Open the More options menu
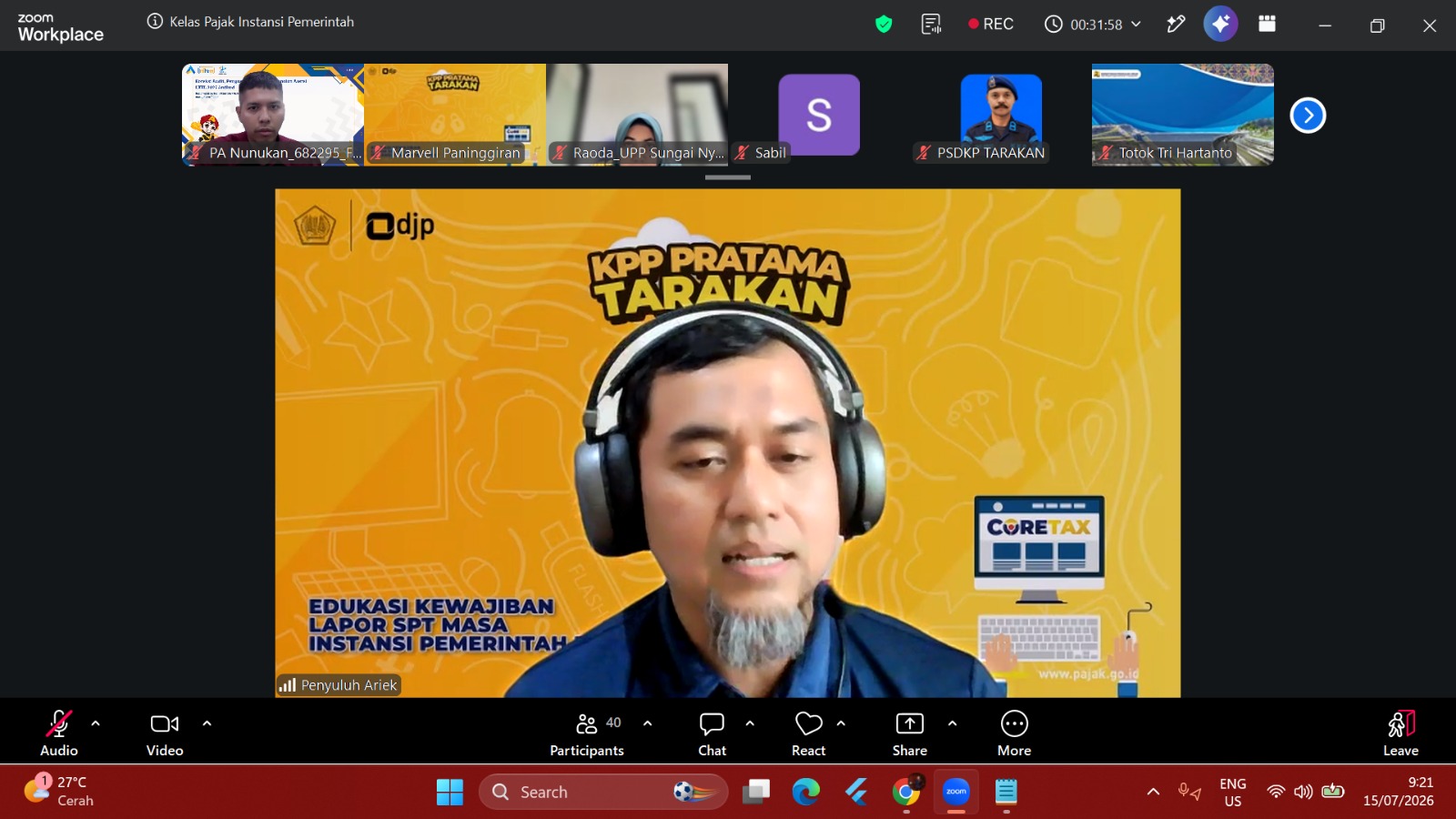Screen dimensions: 1456x819 coord(1015,733)
